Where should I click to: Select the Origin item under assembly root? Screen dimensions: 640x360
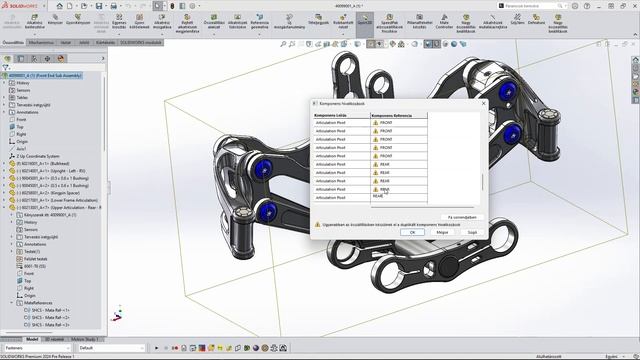(x=18, y=142)
